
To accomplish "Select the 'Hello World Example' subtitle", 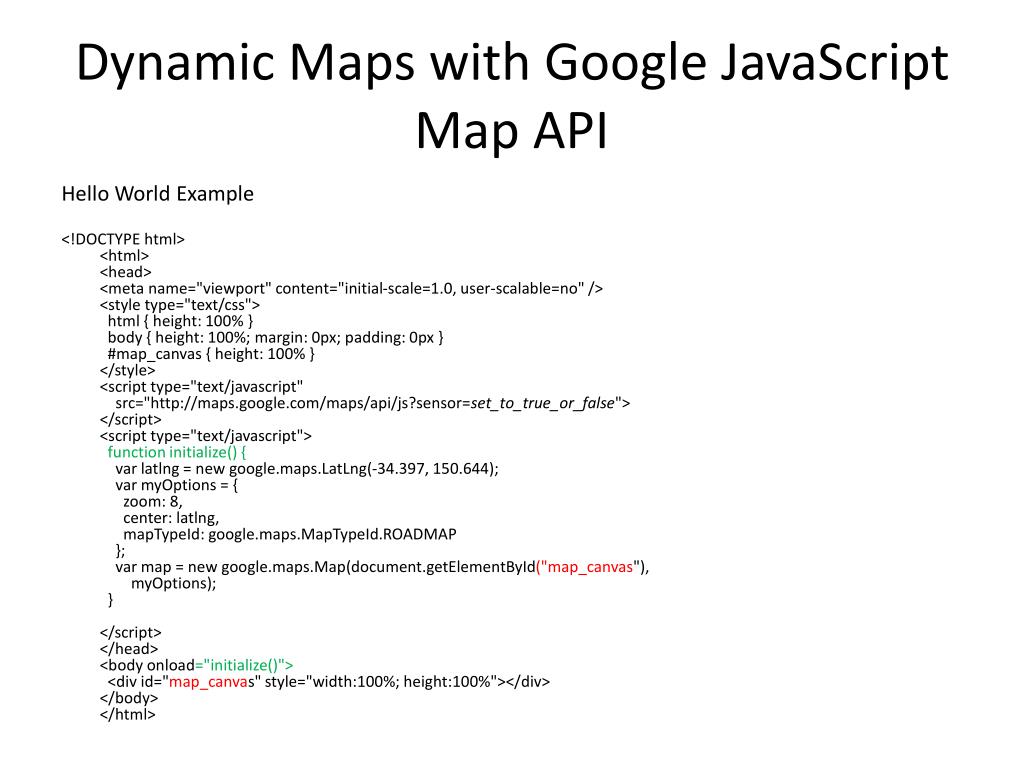I will [157, 194].
